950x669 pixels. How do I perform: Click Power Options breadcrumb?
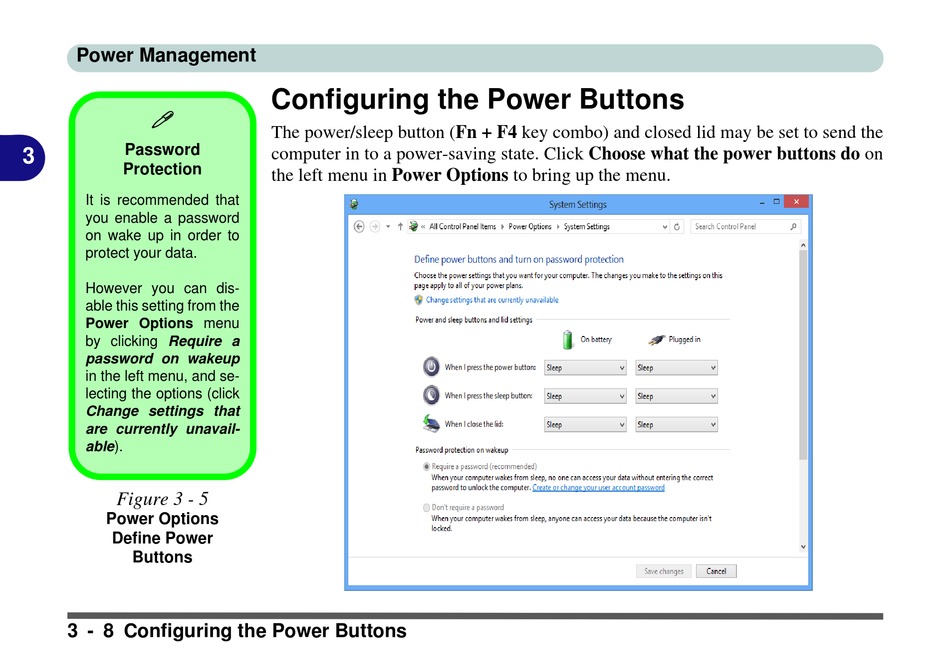coord(530,227)
